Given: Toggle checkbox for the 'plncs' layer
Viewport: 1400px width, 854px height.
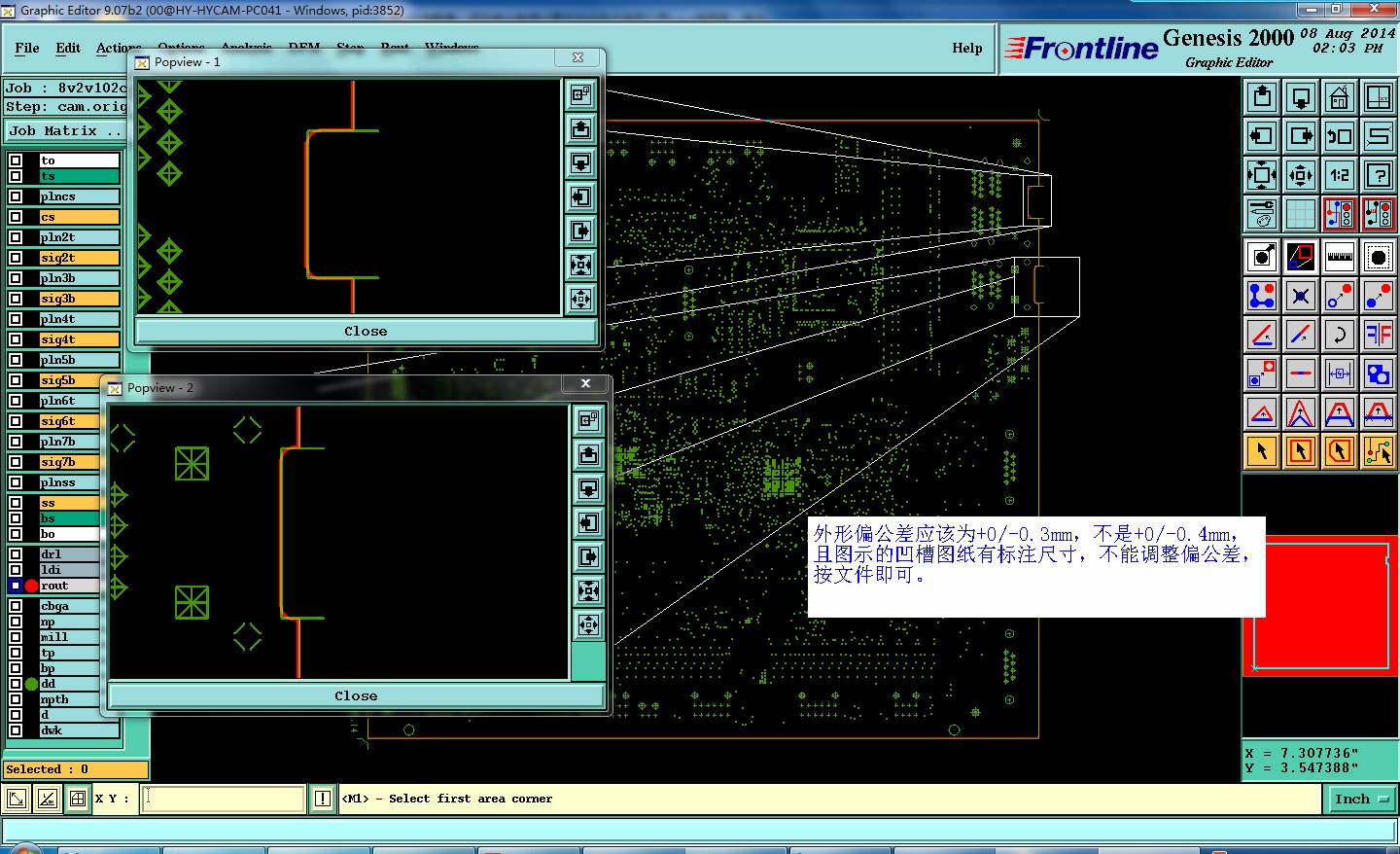Looking at the screenshot, I should click(16, 196).
